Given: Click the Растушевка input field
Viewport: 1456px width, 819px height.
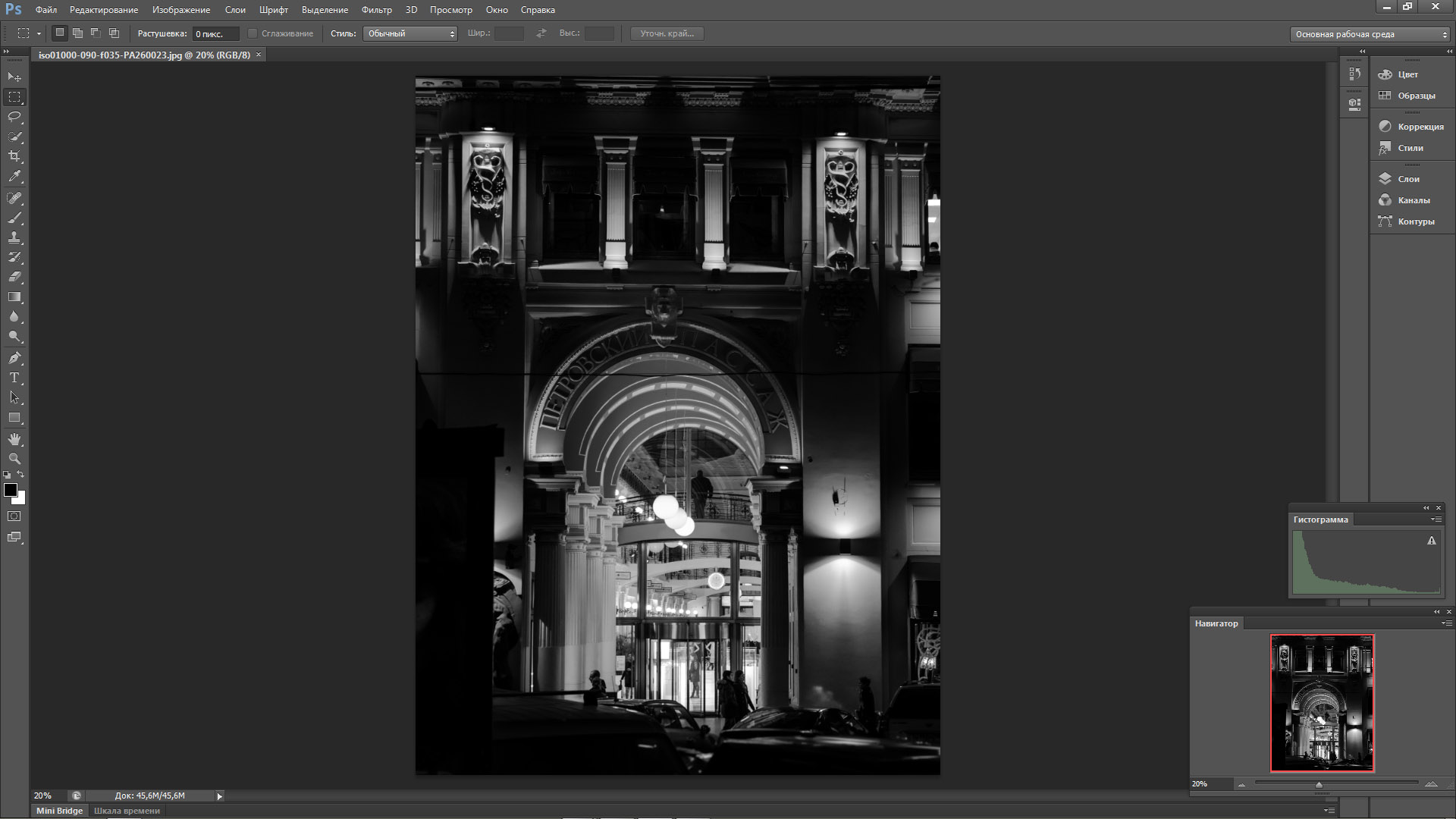Looking at the screenshot, I should 215,34.
